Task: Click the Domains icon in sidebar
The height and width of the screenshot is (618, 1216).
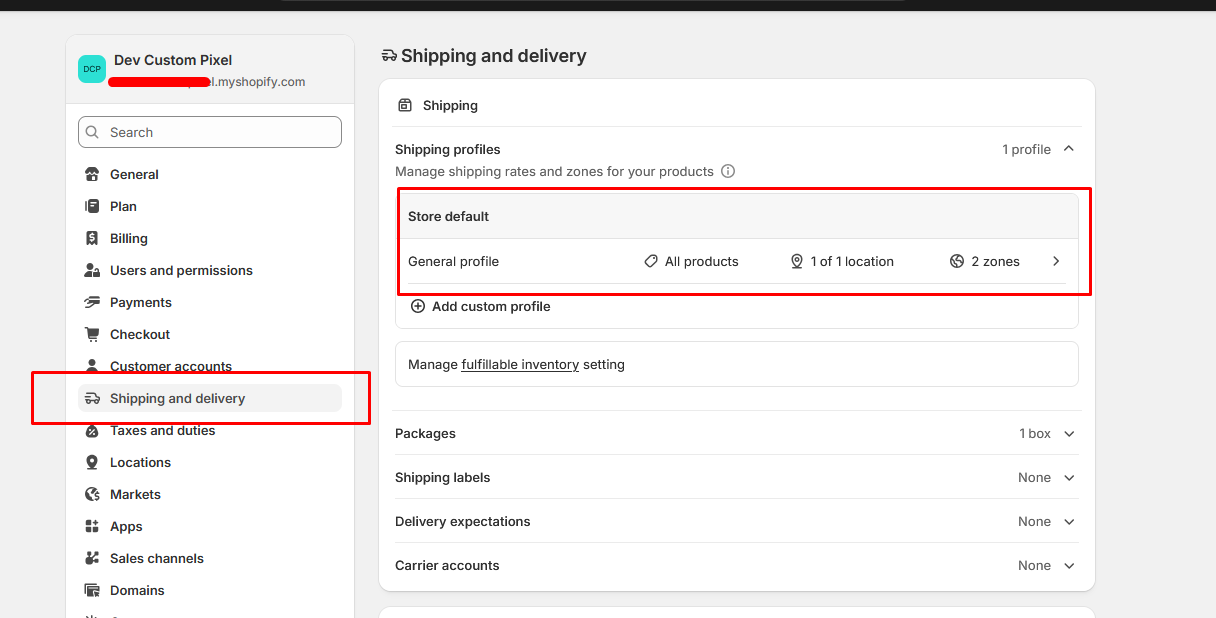Action: (x=91, y=590)
